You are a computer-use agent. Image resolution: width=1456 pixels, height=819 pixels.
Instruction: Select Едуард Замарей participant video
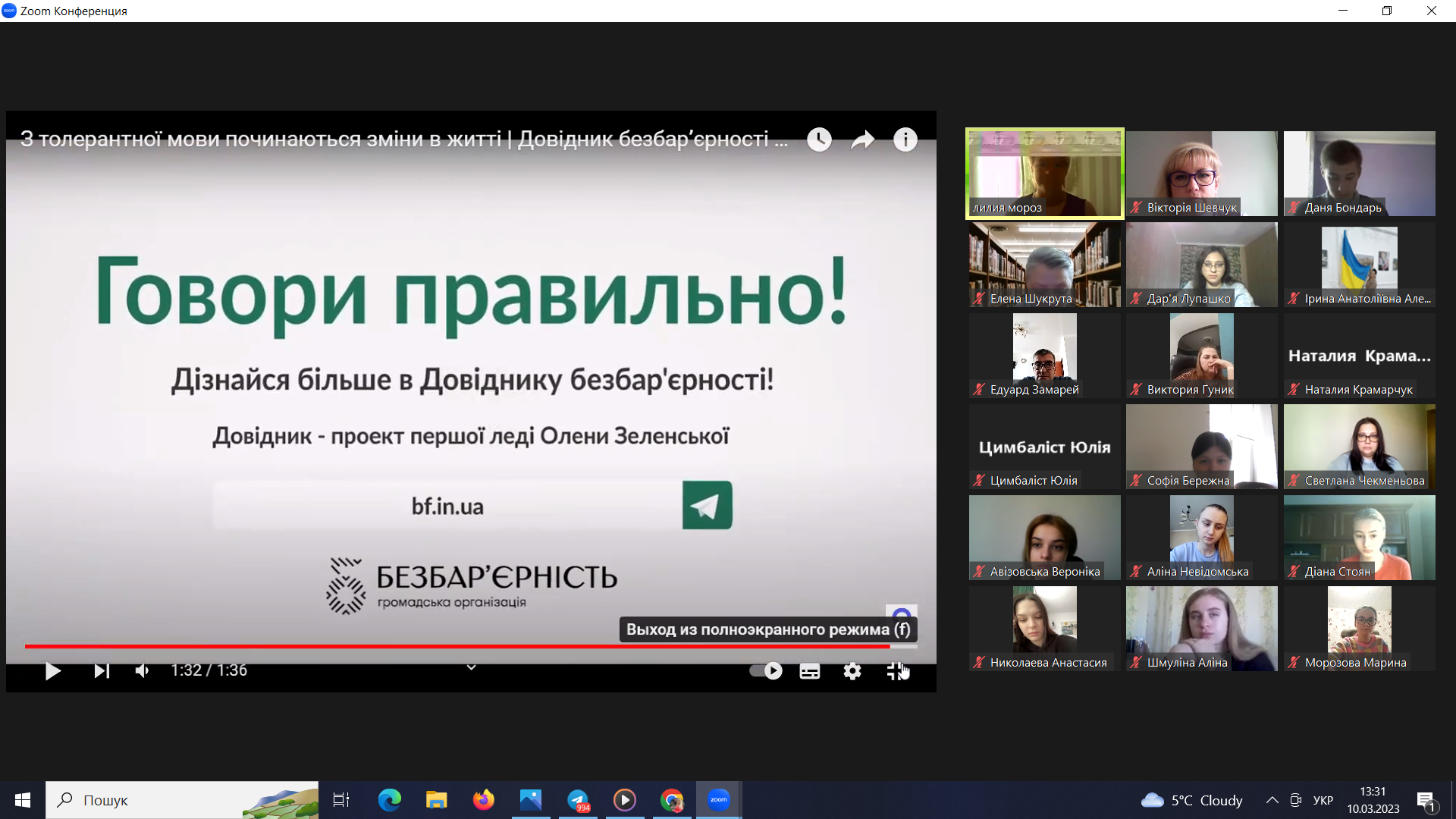(x=1044, y=356)
